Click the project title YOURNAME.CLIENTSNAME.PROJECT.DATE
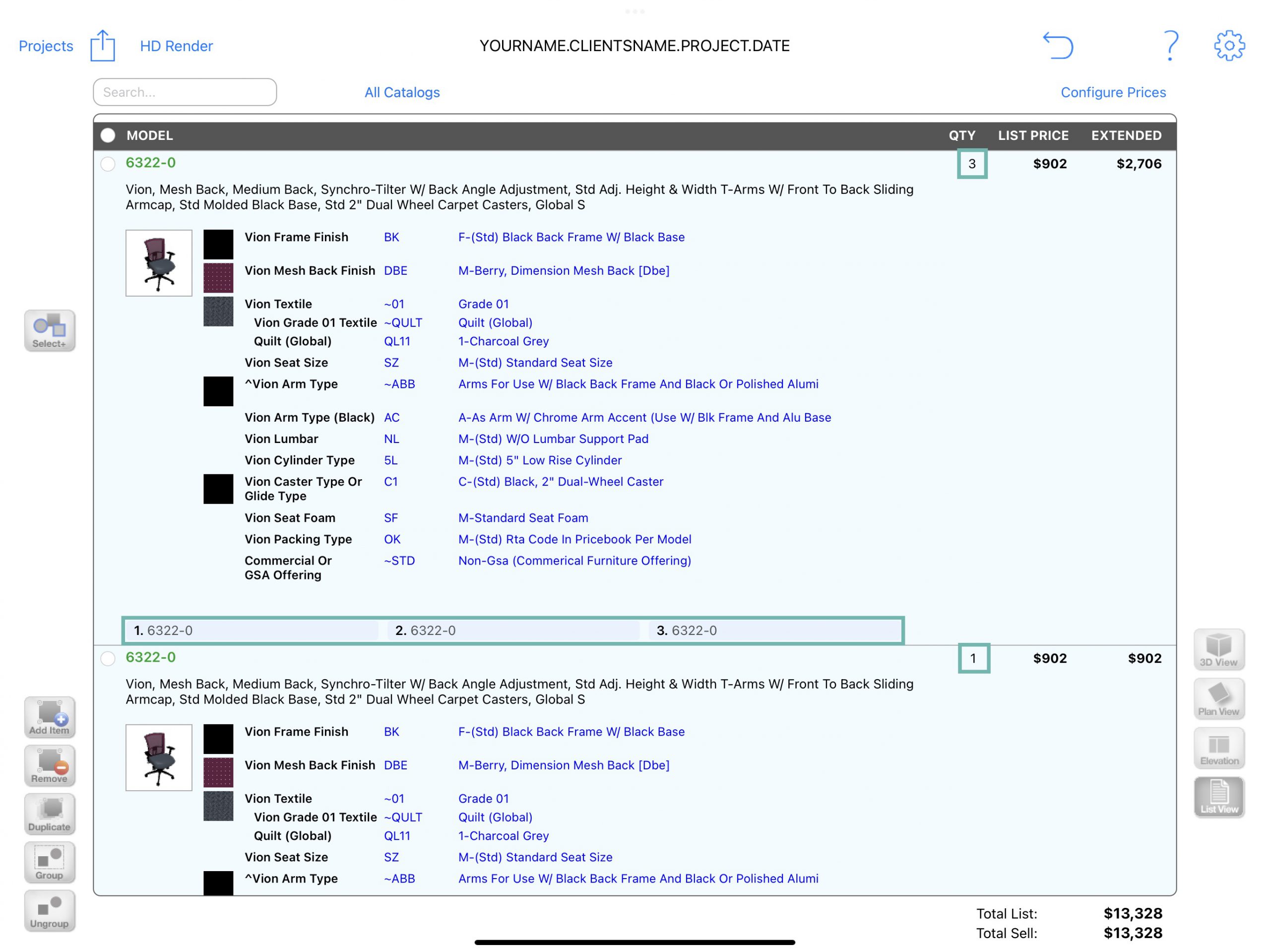The width and height of the screenshot is (1270, 952). (x=635, y=46)
